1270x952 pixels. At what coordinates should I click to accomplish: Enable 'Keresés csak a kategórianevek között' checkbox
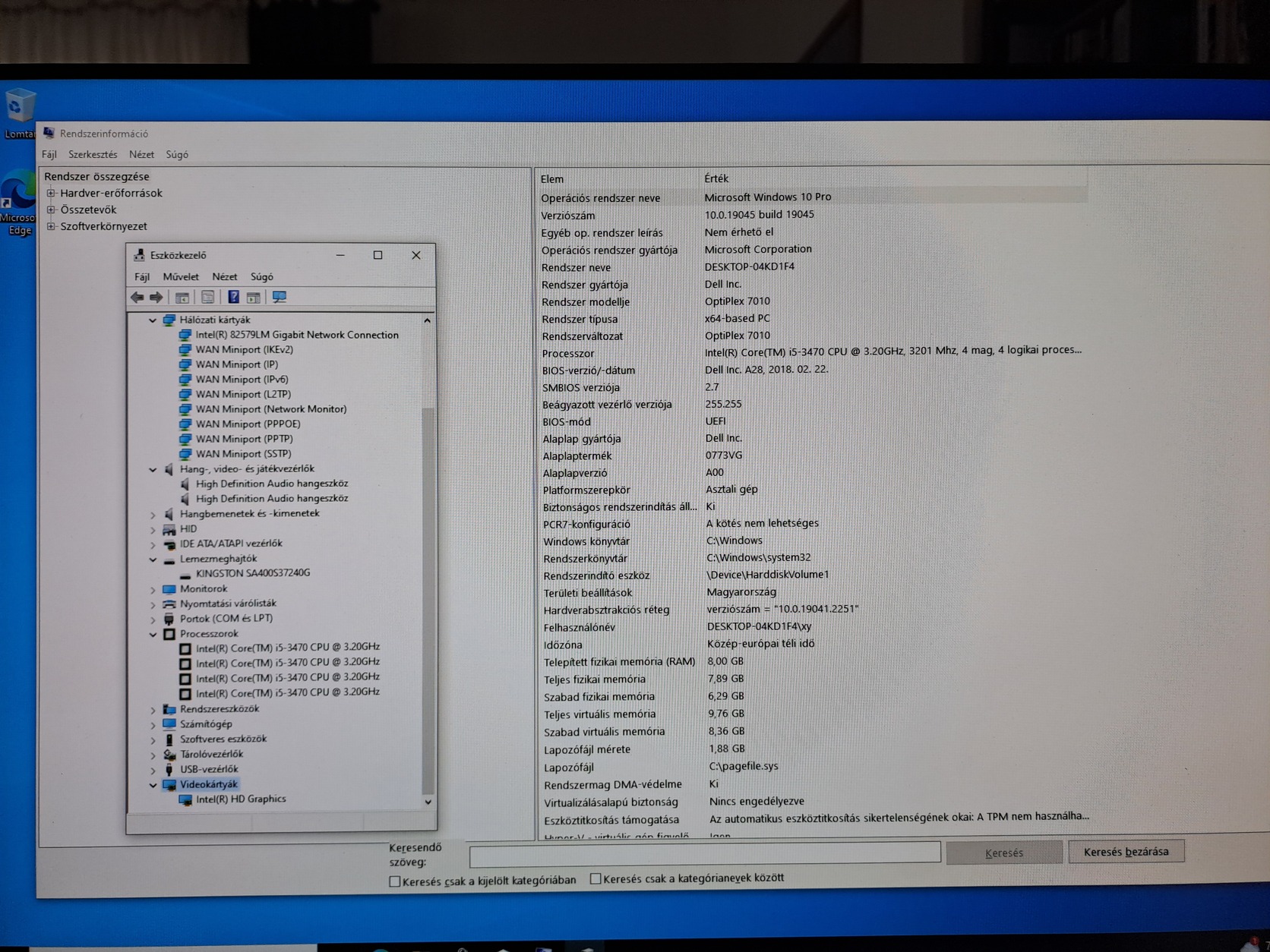[x=596, y=879]
